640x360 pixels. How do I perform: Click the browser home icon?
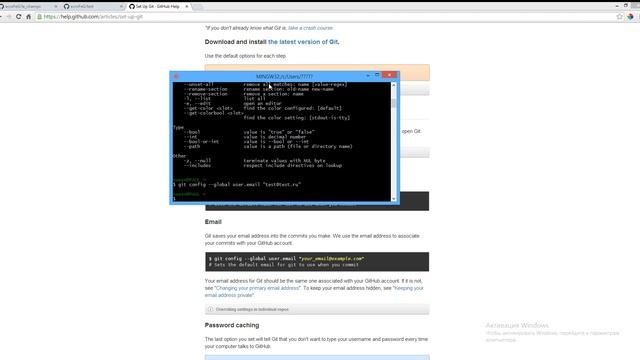click(x=28, y=17)
